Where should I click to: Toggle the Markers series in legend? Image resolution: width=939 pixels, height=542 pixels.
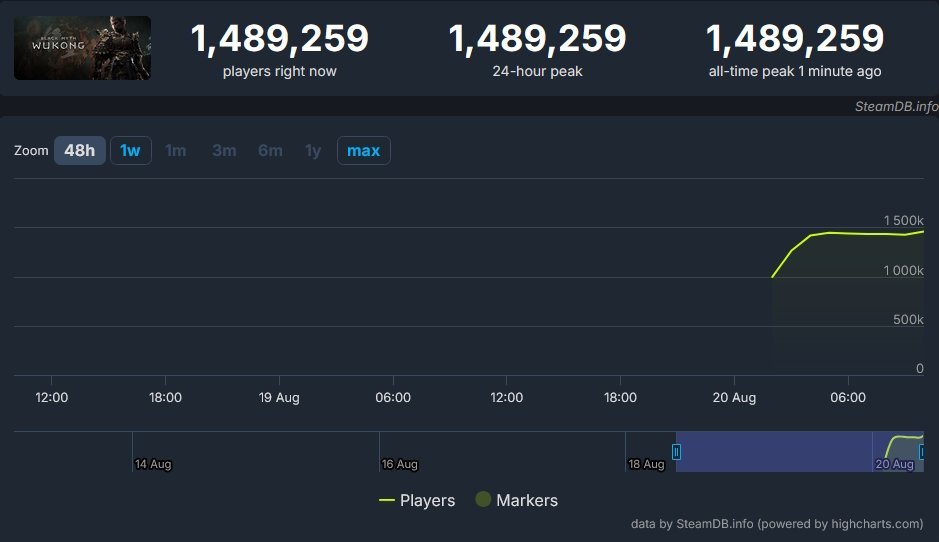tap(516, 500)
